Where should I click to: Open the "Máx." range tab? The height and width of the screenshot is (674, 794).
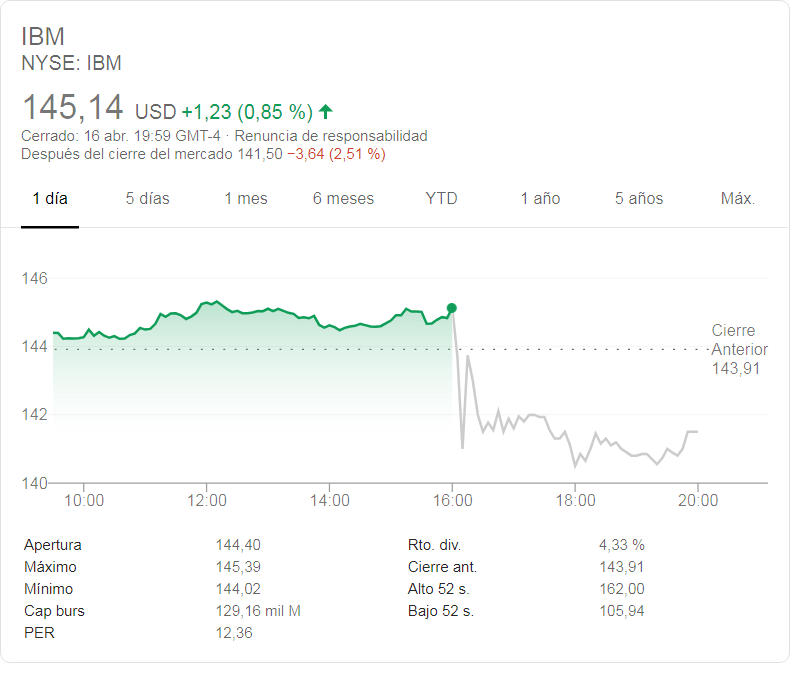[x=738, y=198]
